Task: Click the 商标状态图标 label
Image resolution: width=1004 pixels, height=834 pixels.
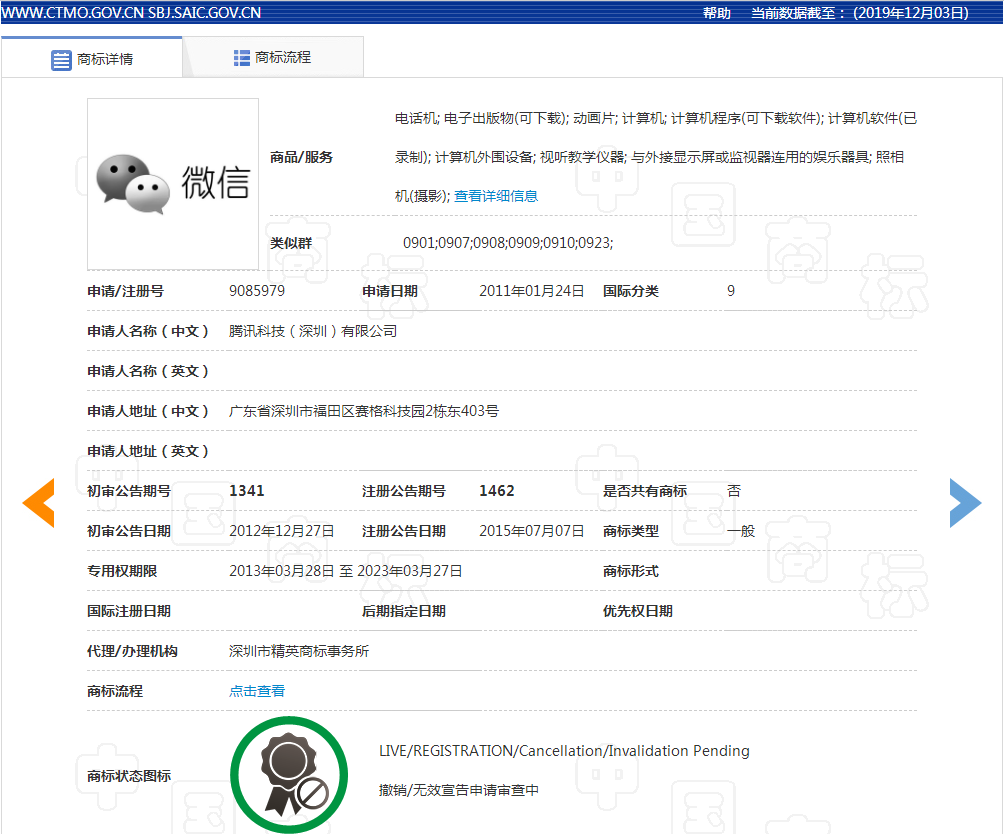Action: pos(129,776)
